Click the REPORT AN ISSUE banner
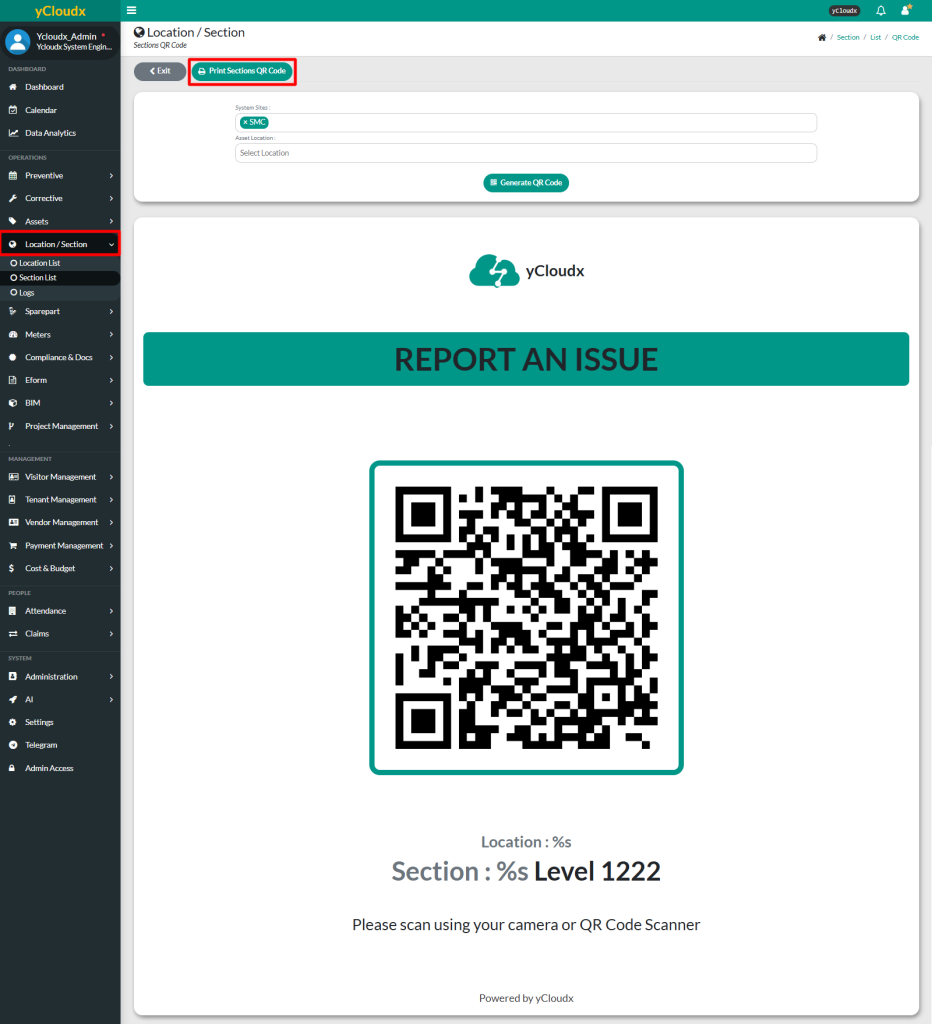 tap(526, 359)
